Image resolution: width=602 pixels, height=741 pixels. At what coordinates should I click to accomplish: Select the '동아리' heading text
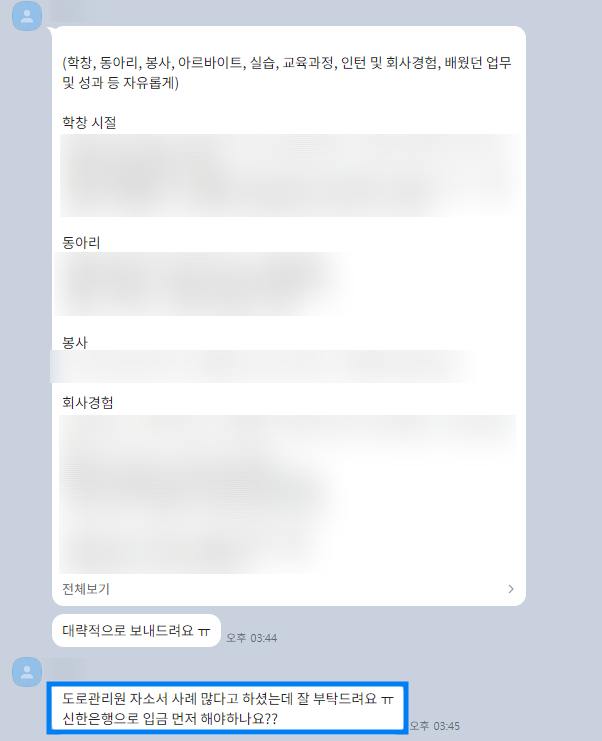point(81,243)
